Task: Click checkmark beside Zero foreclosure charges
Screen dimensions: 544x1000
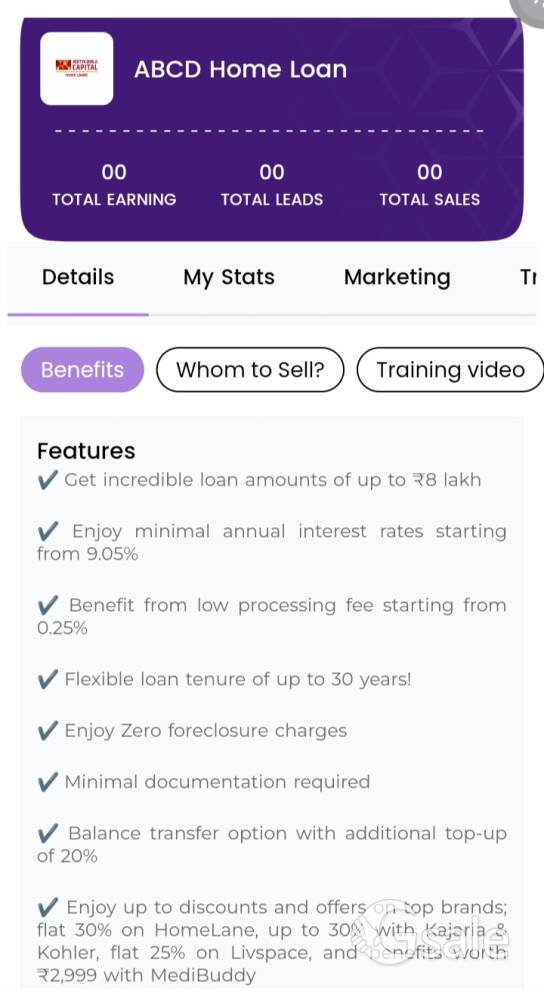Action: (48, 731)
